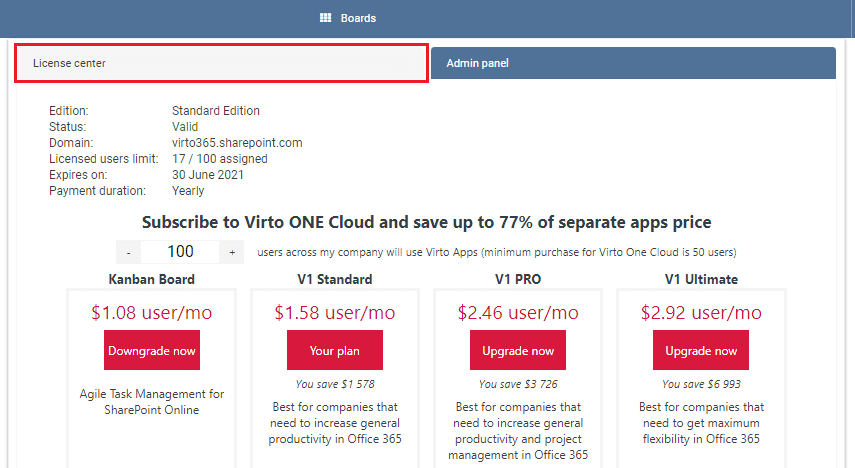The height and width of the screenshot is (468, 855).
Task: Click the $2.92 user/mo price
Action: [701, 313]
